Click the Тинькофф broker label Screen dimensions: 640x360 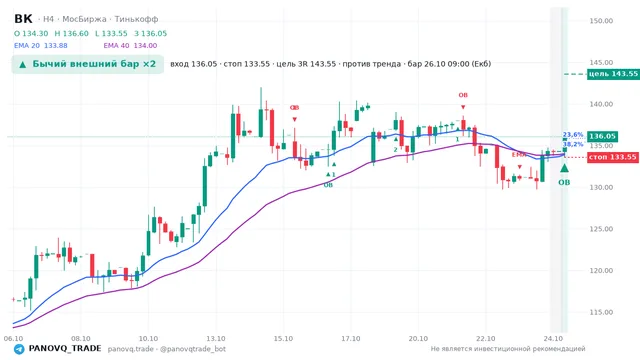click(x=136, y=19)
